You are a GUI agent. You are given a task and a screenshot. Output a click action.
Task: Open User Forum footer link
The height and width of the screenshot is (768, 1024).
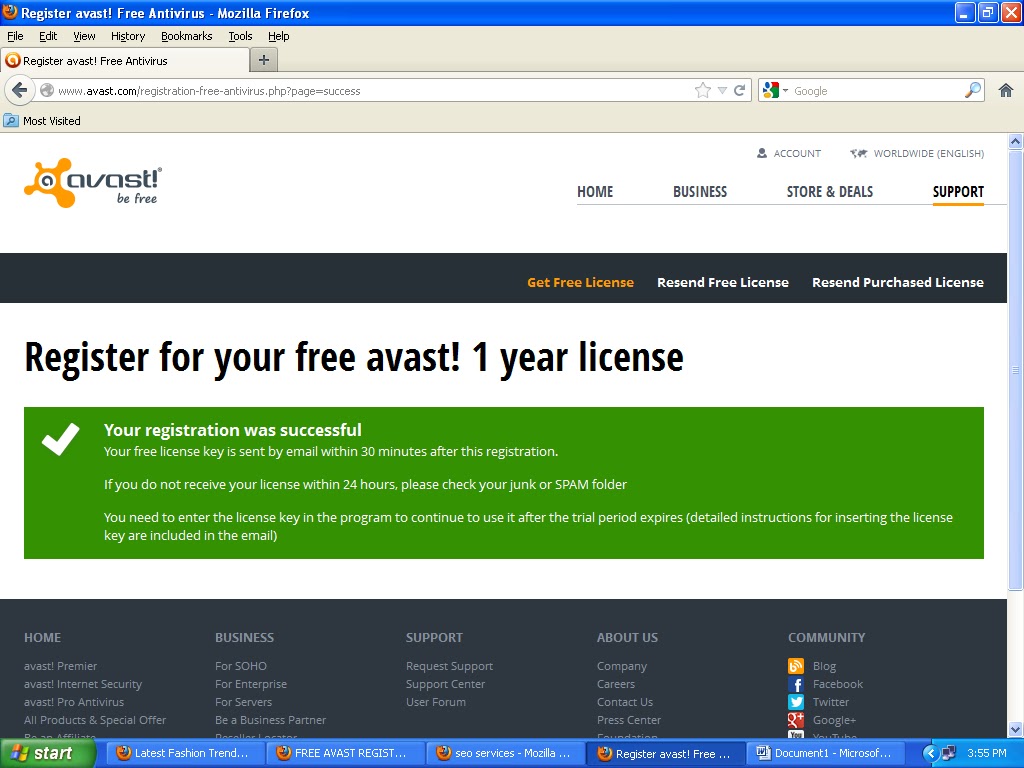436,702
